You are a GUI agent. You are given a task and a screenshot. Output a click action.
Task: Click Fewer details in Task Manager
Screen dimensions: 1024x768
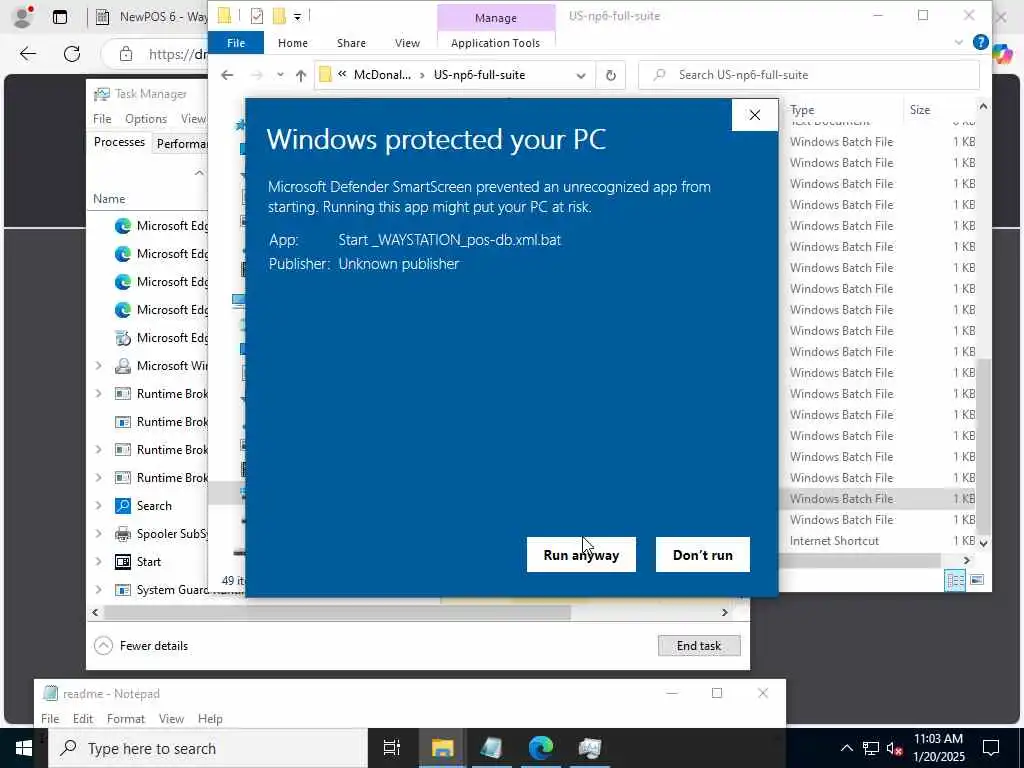pos(141,645)
